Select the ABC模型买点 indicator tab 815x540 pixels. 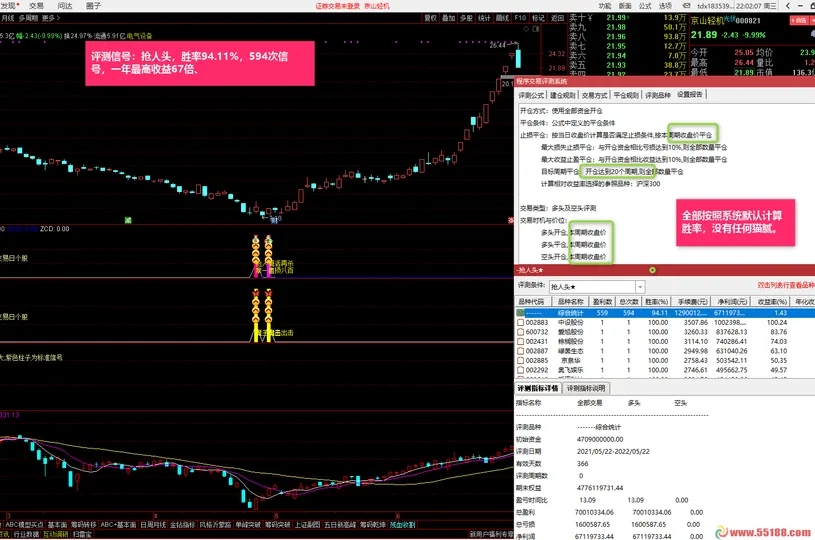(x=24, y=523)
